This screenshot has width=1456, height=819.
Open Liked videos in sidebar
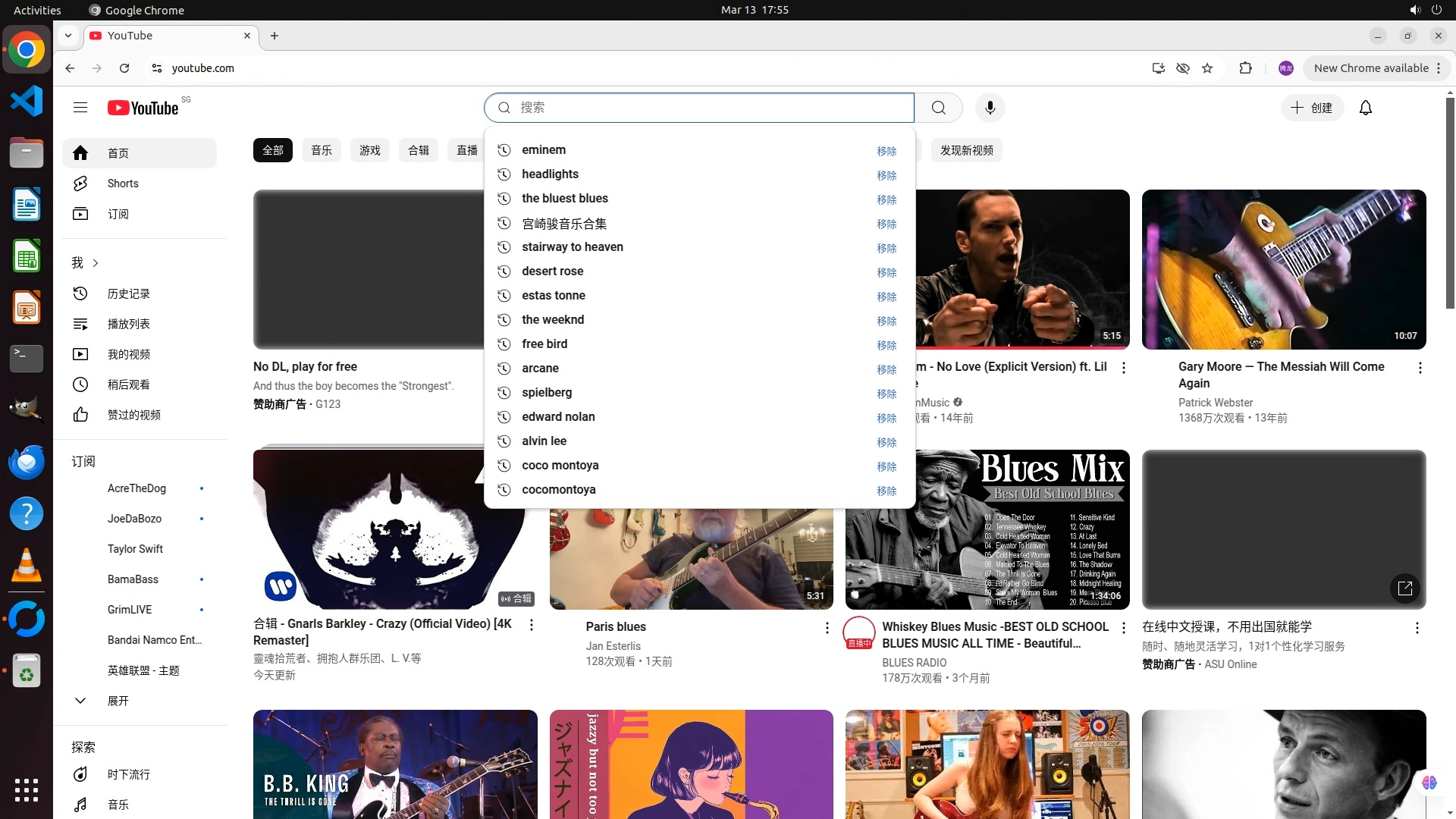[133, 415]
